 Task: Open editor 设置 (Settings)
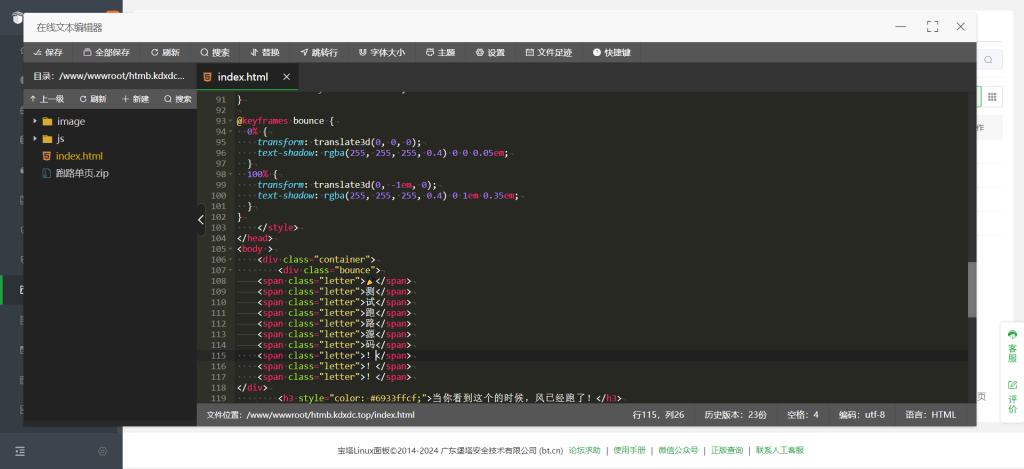(x=490, y=52)
